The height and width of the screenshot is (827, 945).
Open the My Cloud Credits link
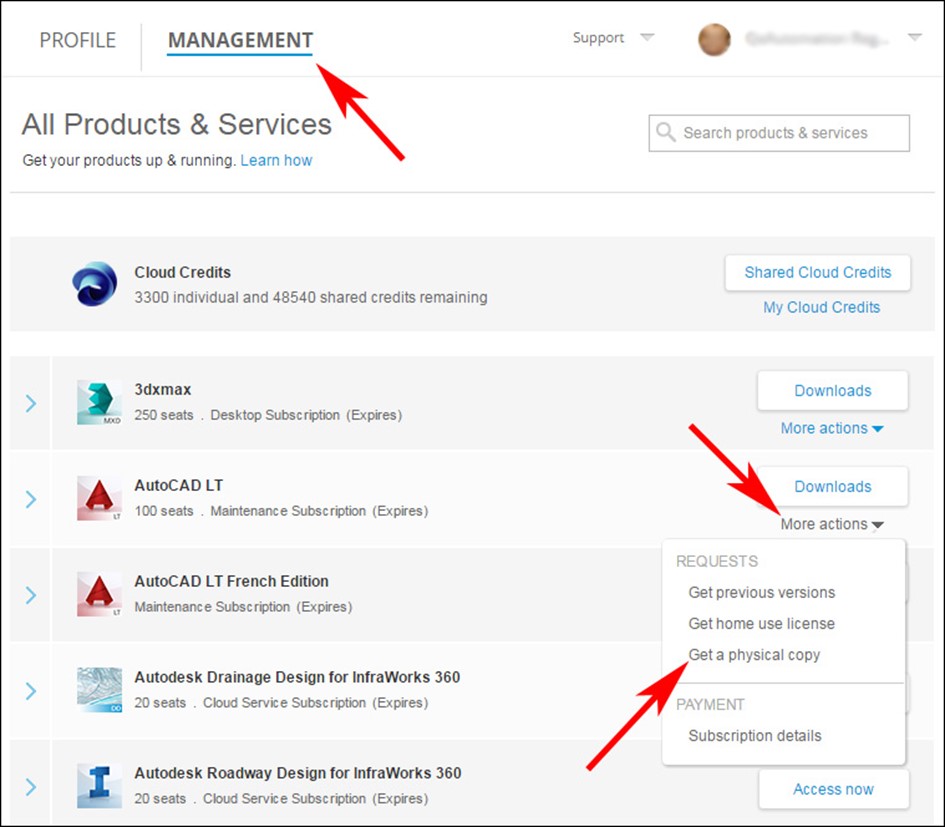(821, 307)
